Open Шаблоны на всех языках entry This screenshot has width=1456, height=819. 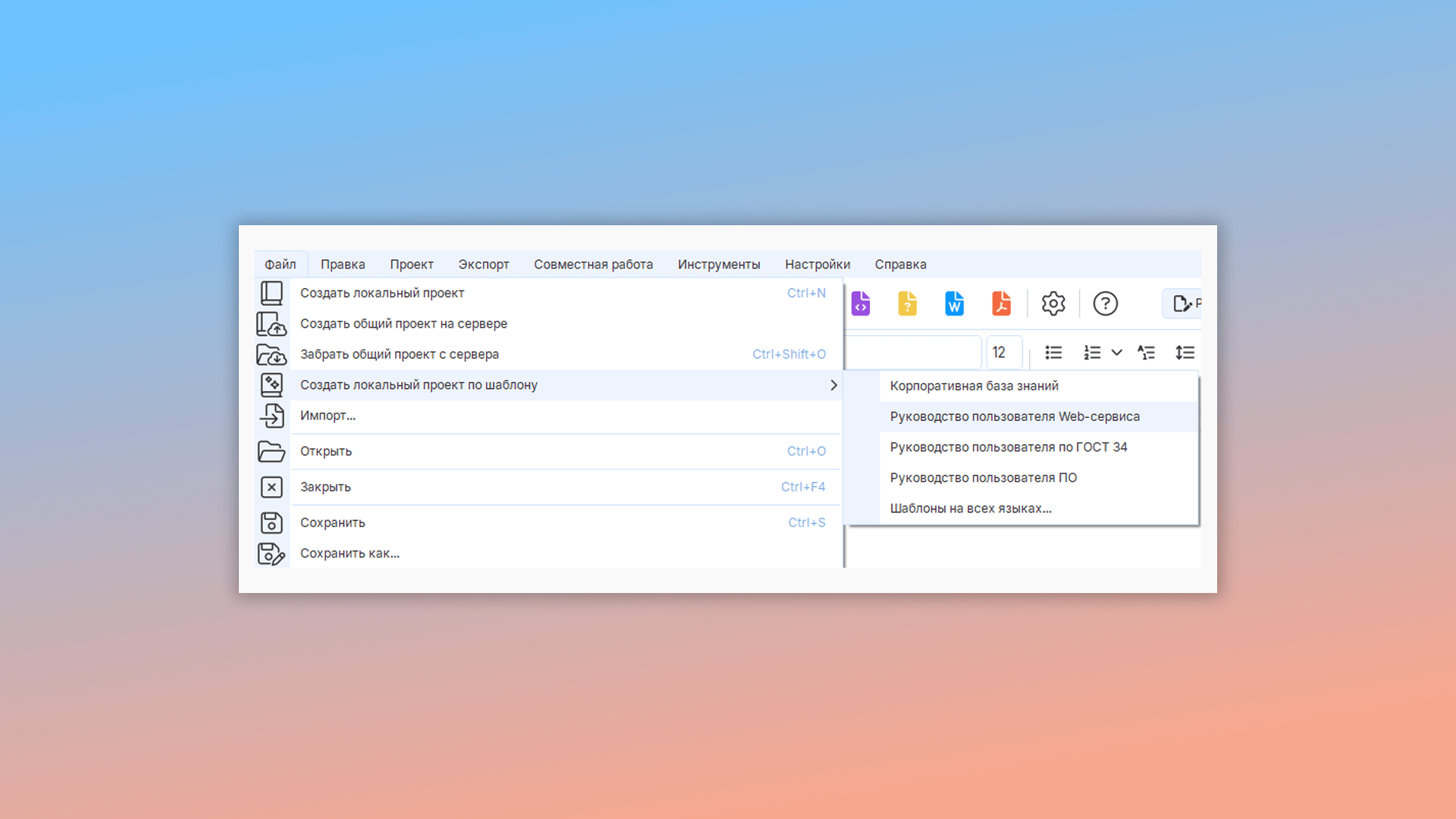[971, 508]
